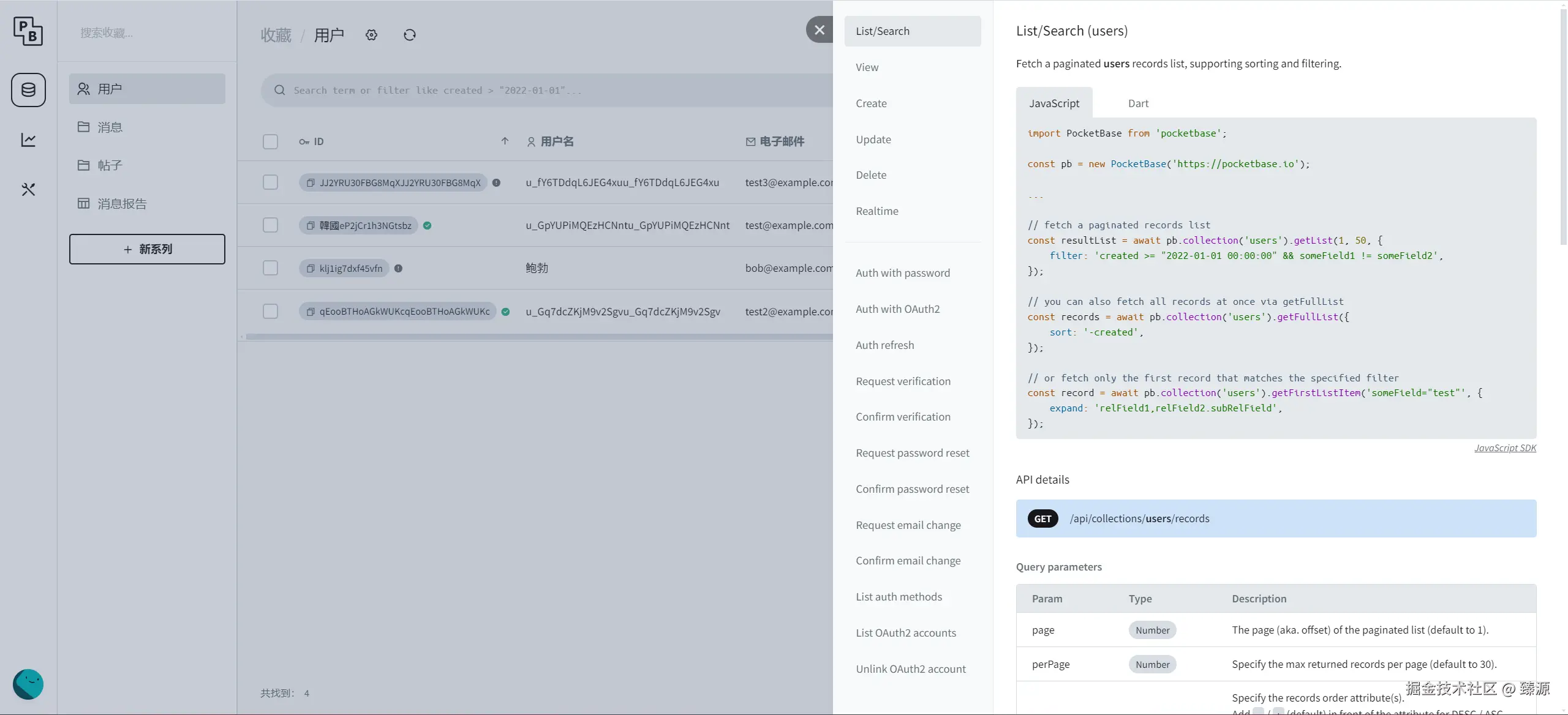Select the checkbox for bob@example.com row
1568x715 pixels.
[x=270, y=268]
